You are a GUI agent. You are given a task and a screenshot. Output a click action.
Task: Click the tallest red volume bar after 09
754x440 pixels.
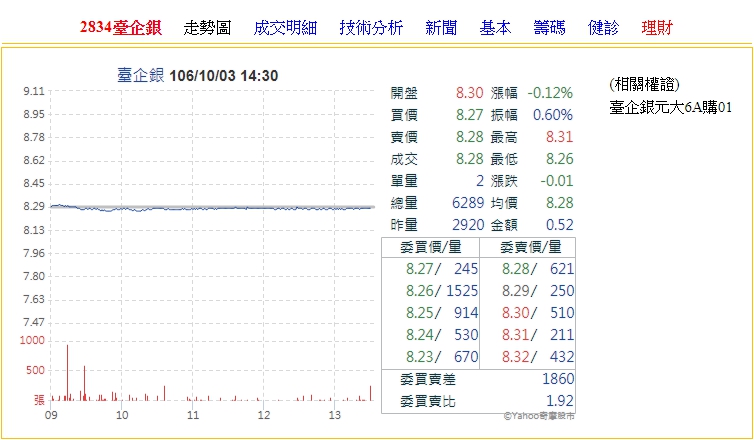67,373
